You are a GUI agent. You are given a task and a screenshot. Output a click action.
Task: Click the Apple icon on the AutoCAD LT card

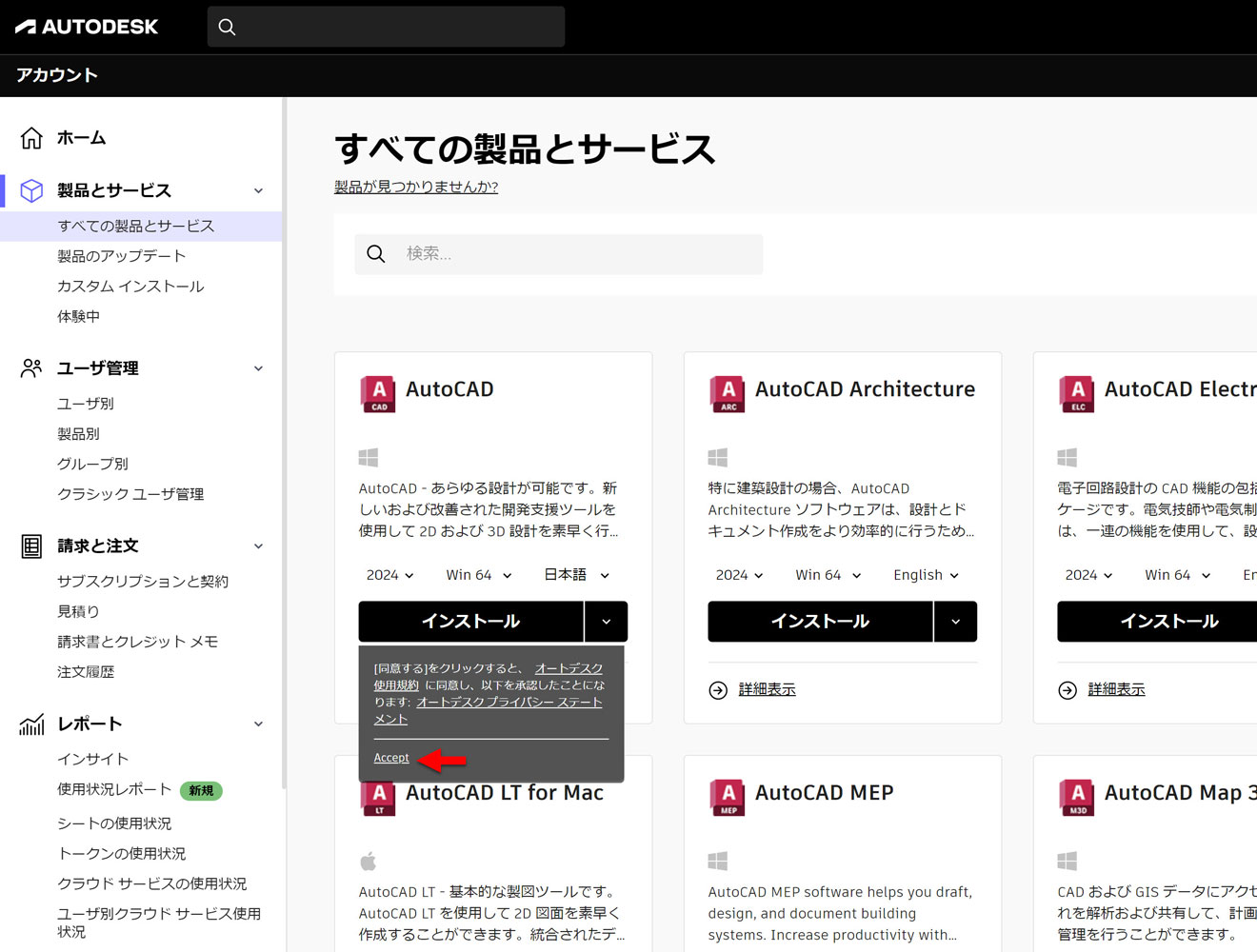[369, 862]
